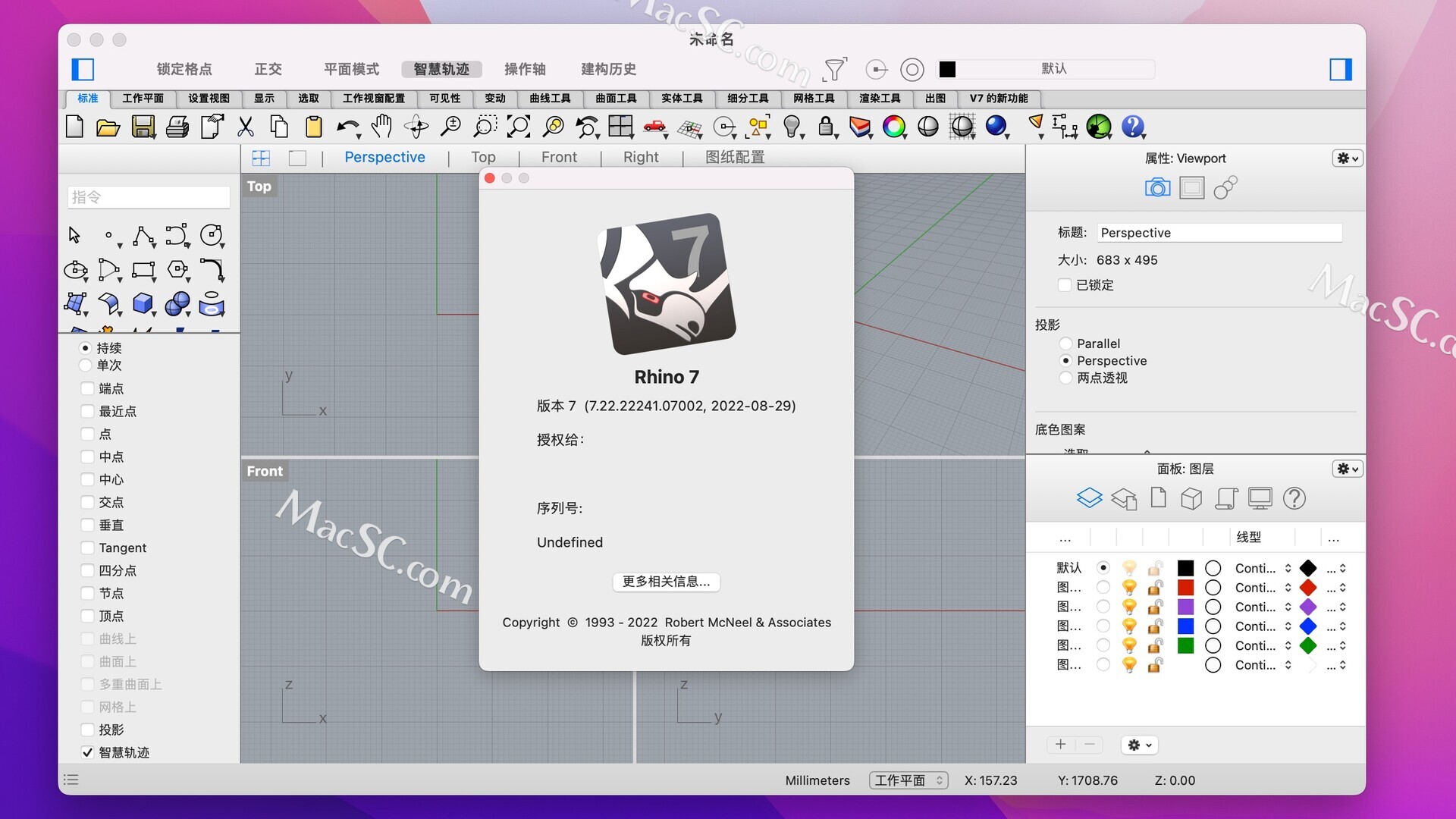Click the display monitor icon in panel
Viewport: 1456px width, 819px height.
point(1260,498)
